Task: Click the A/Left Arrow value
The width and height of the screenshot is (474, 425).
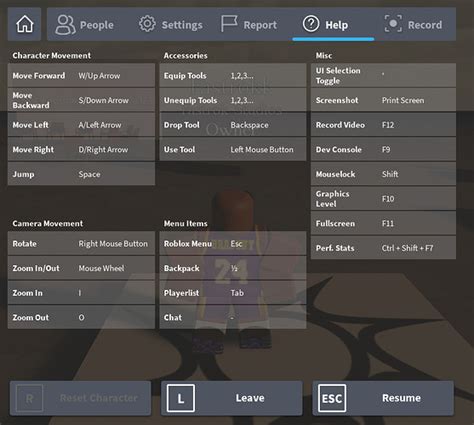Action: 100,125
